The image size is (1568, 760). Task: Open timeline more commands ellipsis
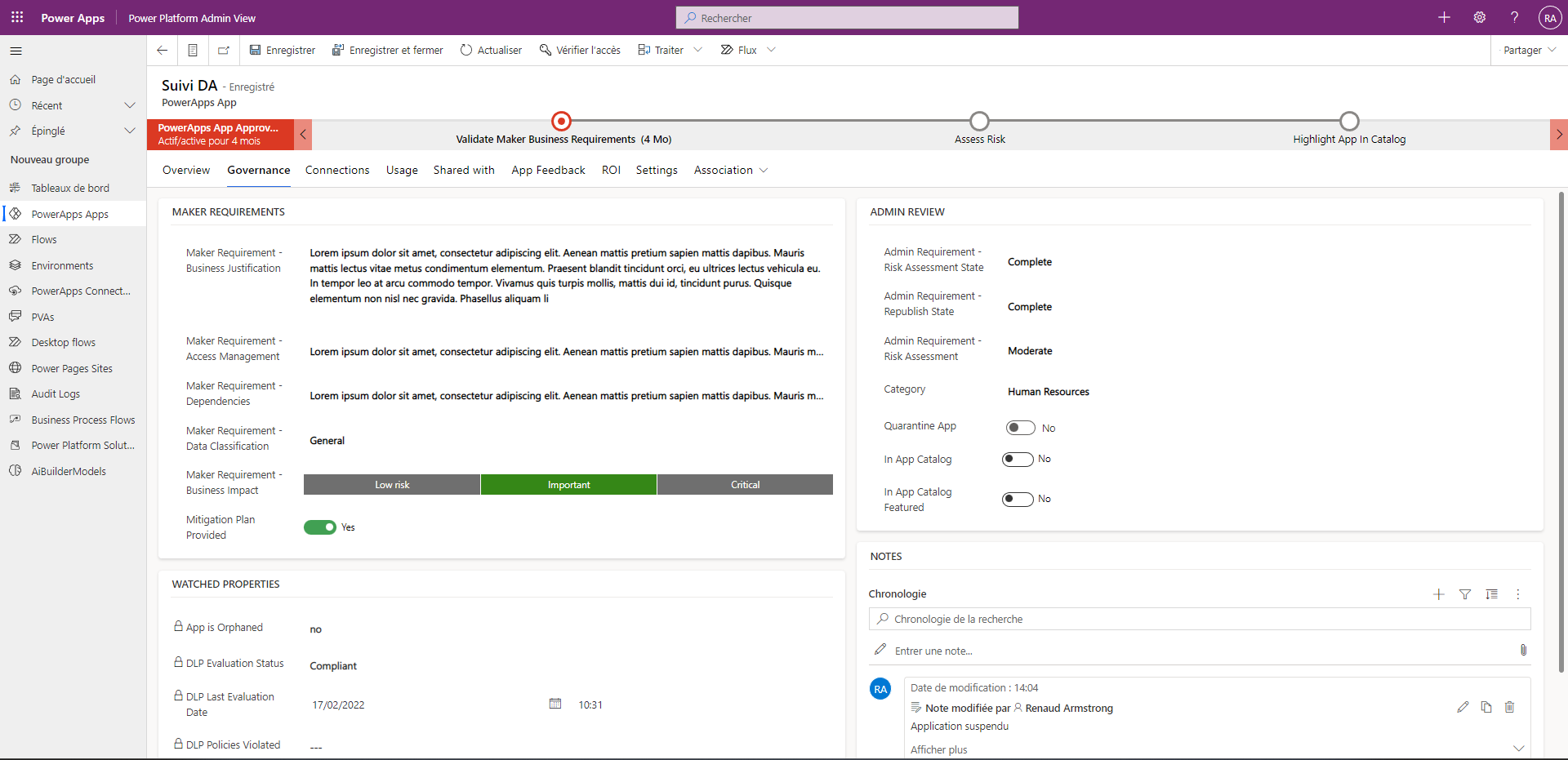tap(1517, 594)
